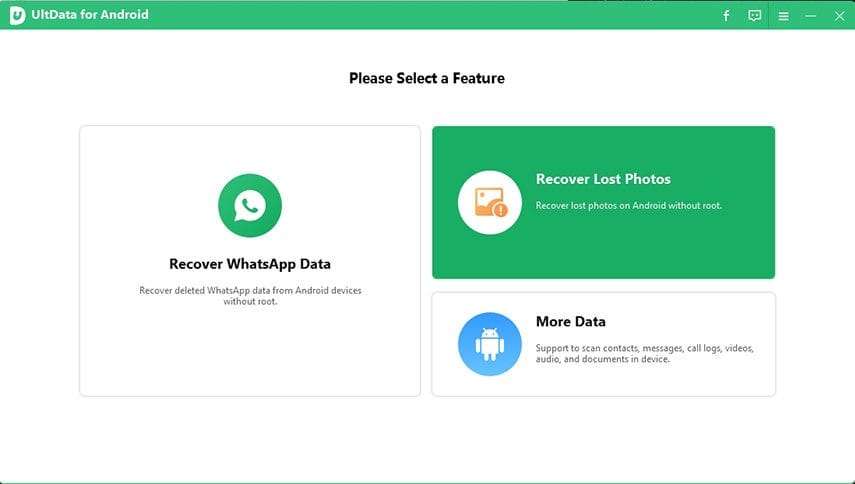Open the Facebook page icon
The image size is (855, 484).
[726, 16]
